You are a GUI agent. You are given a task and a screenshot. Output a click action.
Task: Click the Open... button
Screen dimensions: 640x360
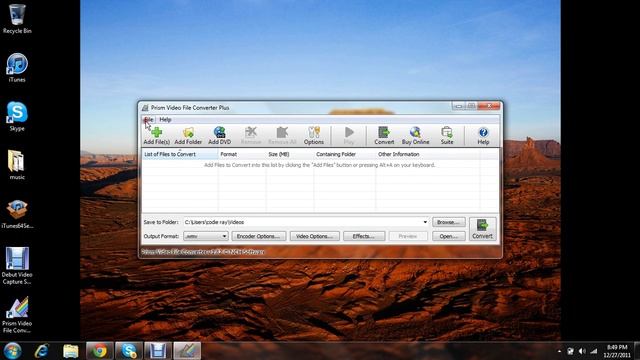(449, 236)
